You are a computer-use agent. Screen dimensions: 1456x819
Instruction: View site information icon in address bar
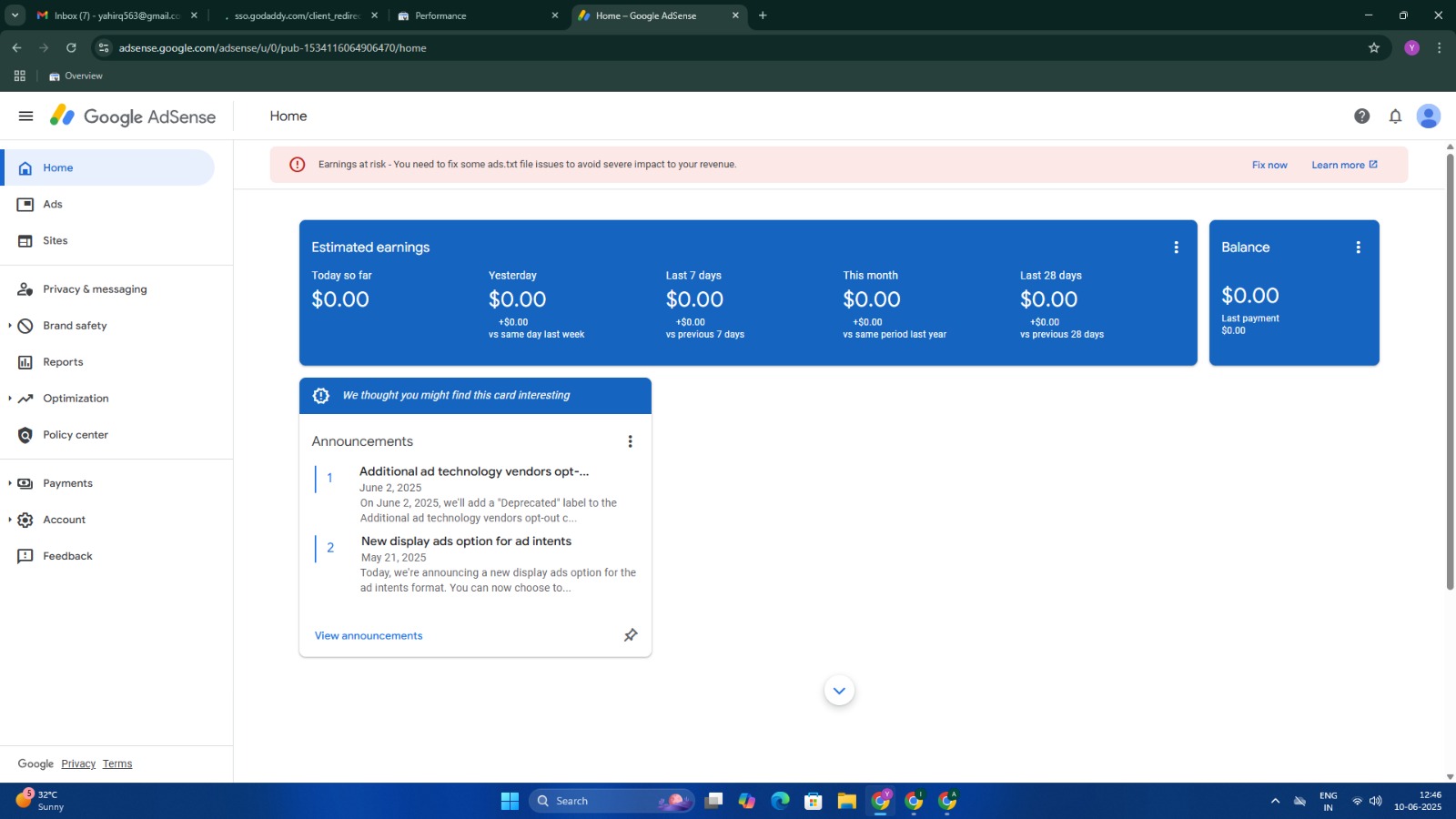click(x=103, y=47)
